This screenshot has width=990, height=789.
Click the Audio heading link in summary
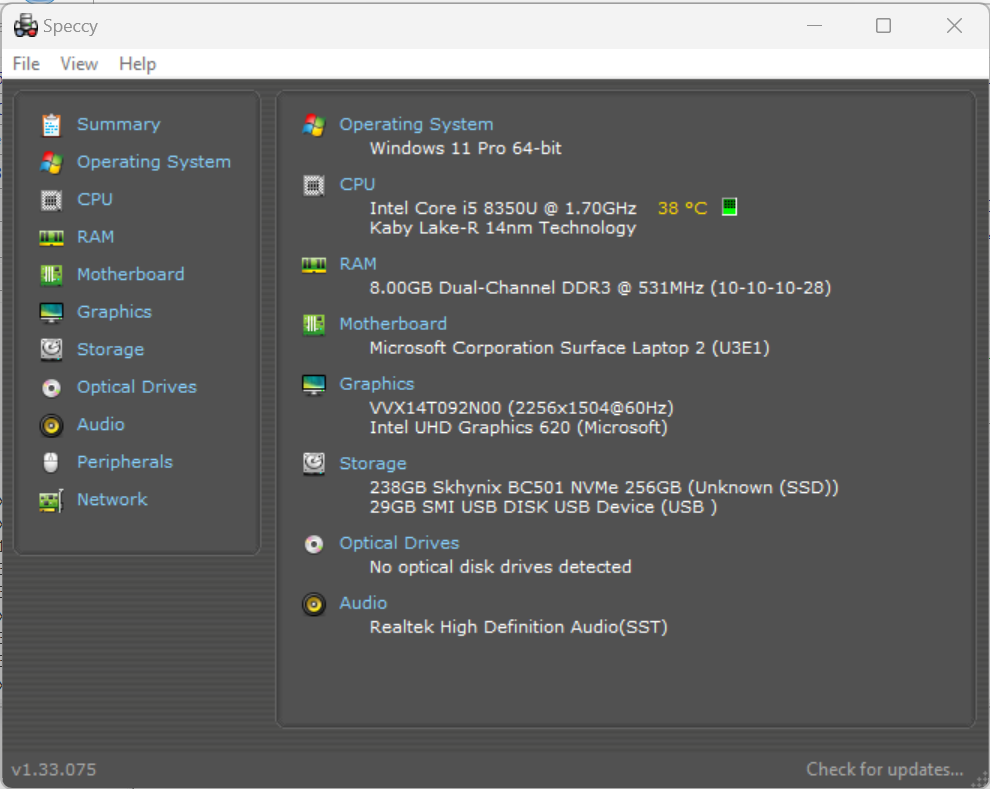(364, 603)
